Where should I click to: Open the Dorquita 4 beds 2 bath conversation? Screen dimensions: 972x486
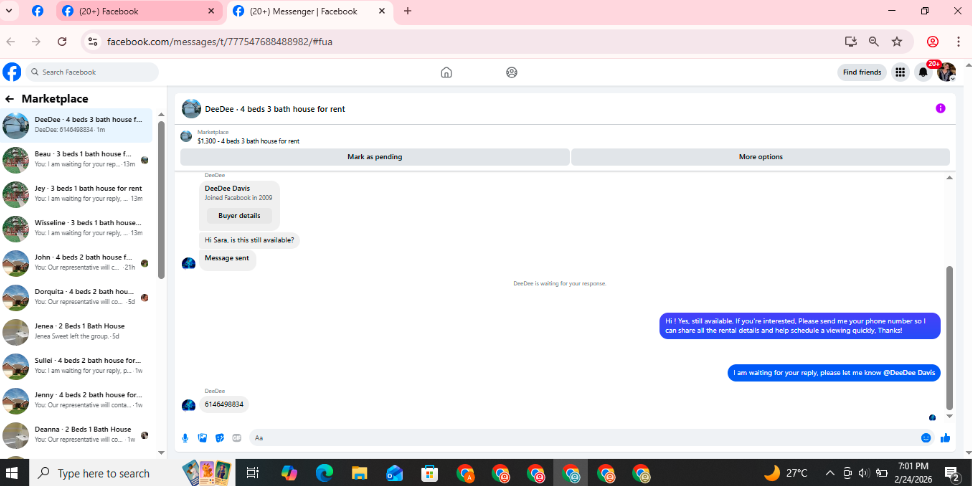(76, 298)
